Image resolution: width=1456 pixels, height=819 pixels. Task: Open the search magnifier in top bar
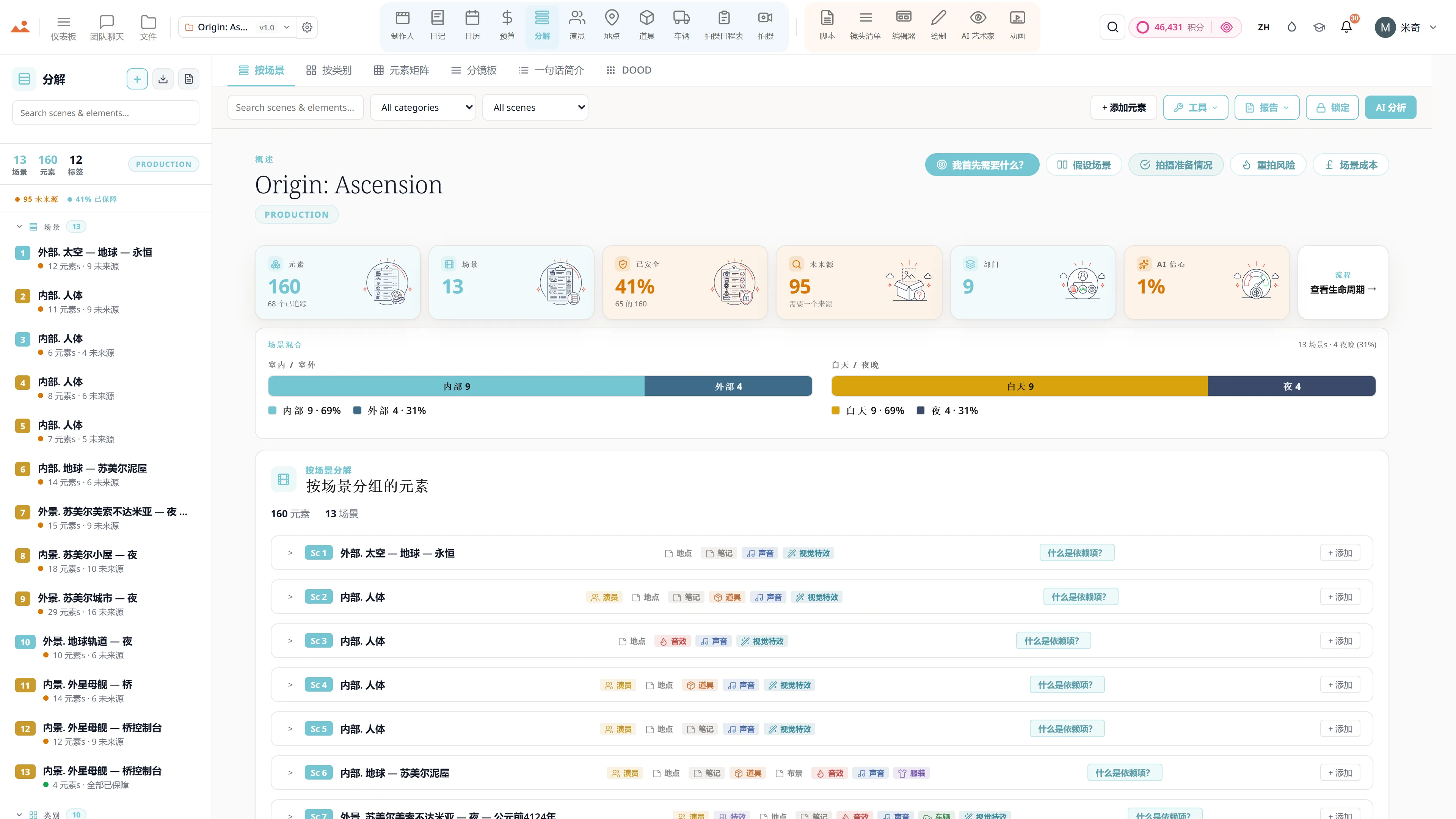click(x=1112, y=27)
